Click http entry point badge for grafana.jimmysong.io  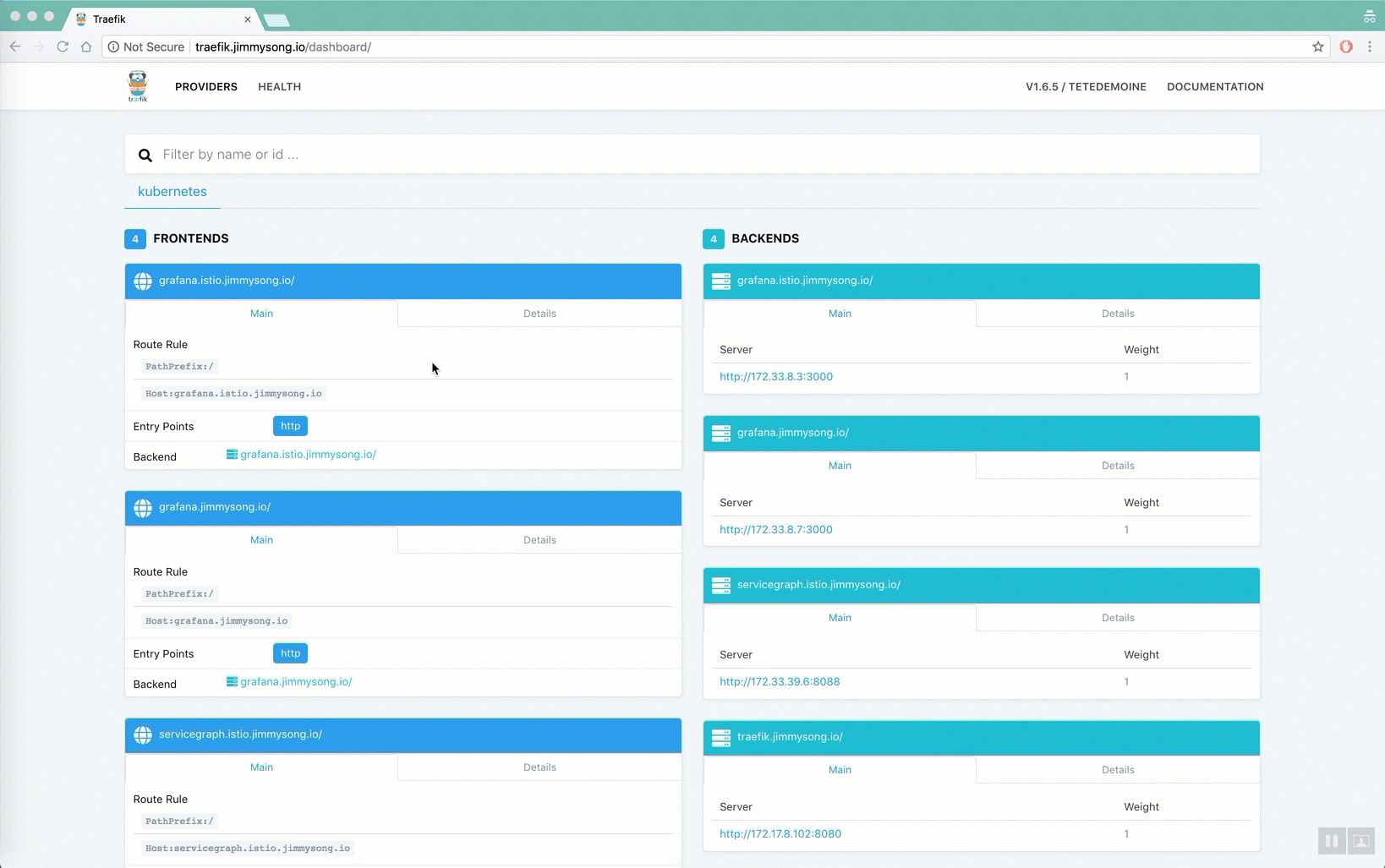pos(290,653)
